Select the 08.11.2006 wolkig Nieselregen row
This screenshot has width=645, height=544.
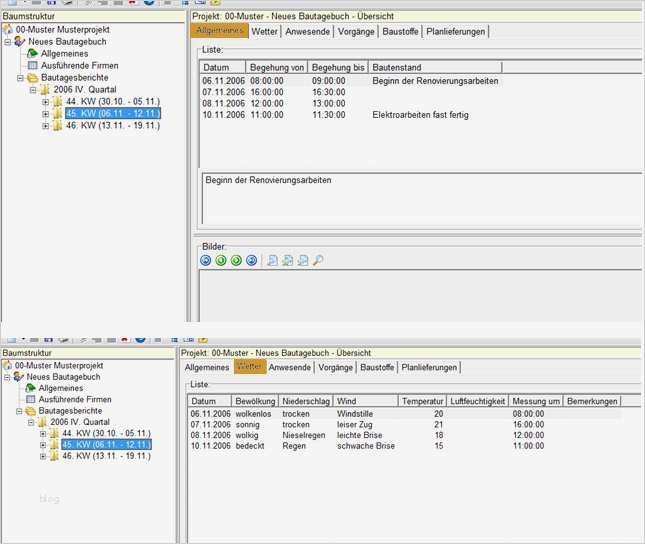click(x=405, y=435)
